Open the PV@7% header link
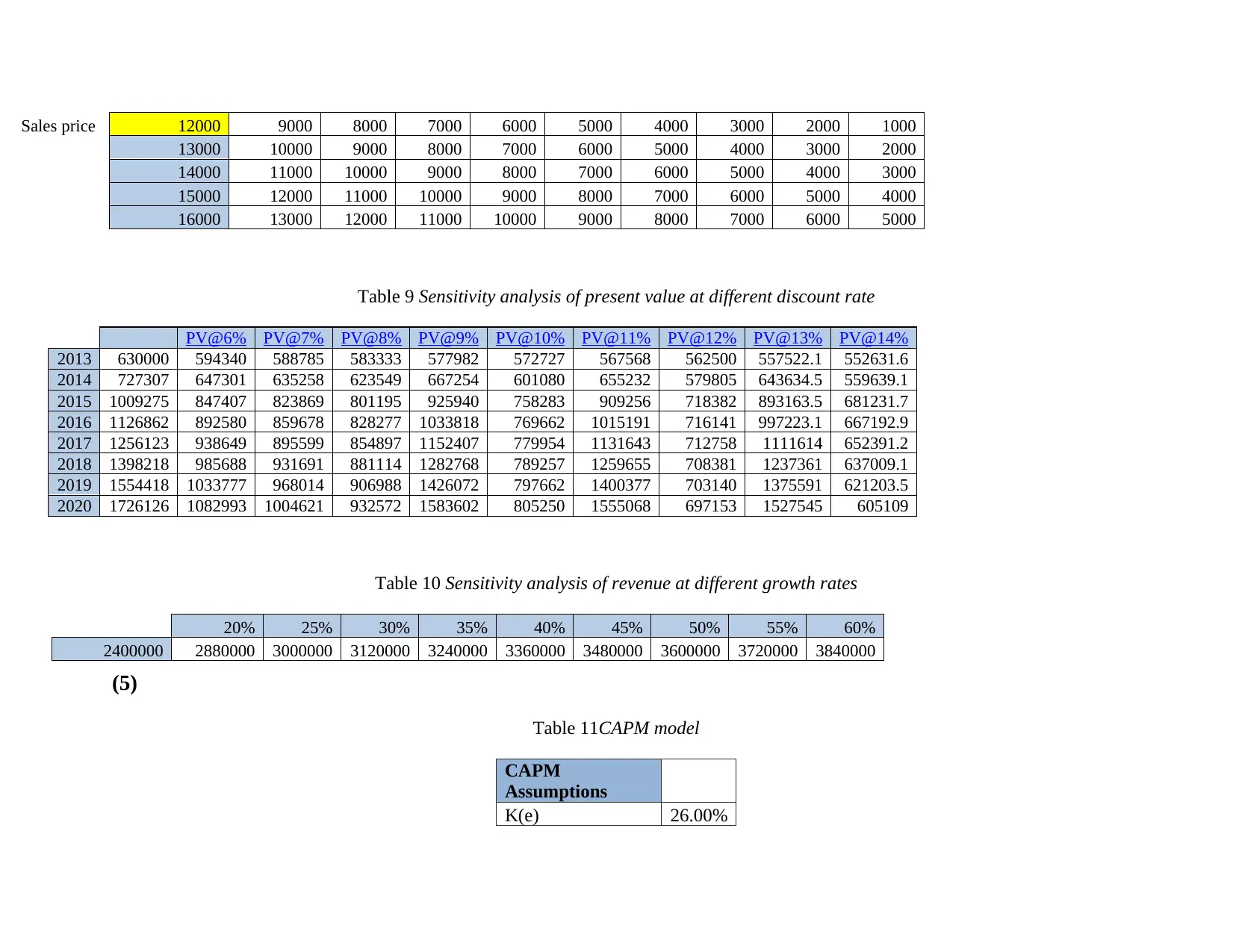The width and height of the screenshot is (1233, 952). (294, 338)
